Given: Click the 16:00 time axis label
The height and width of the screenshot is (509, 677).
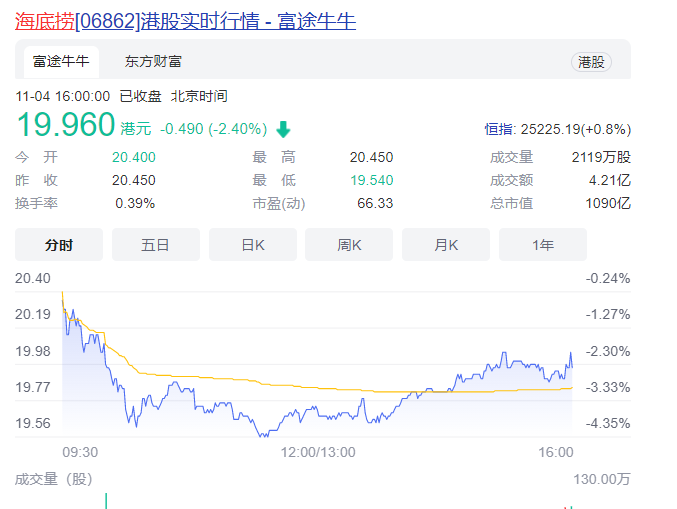Looking at the screenshot, I should coord(556,452).
